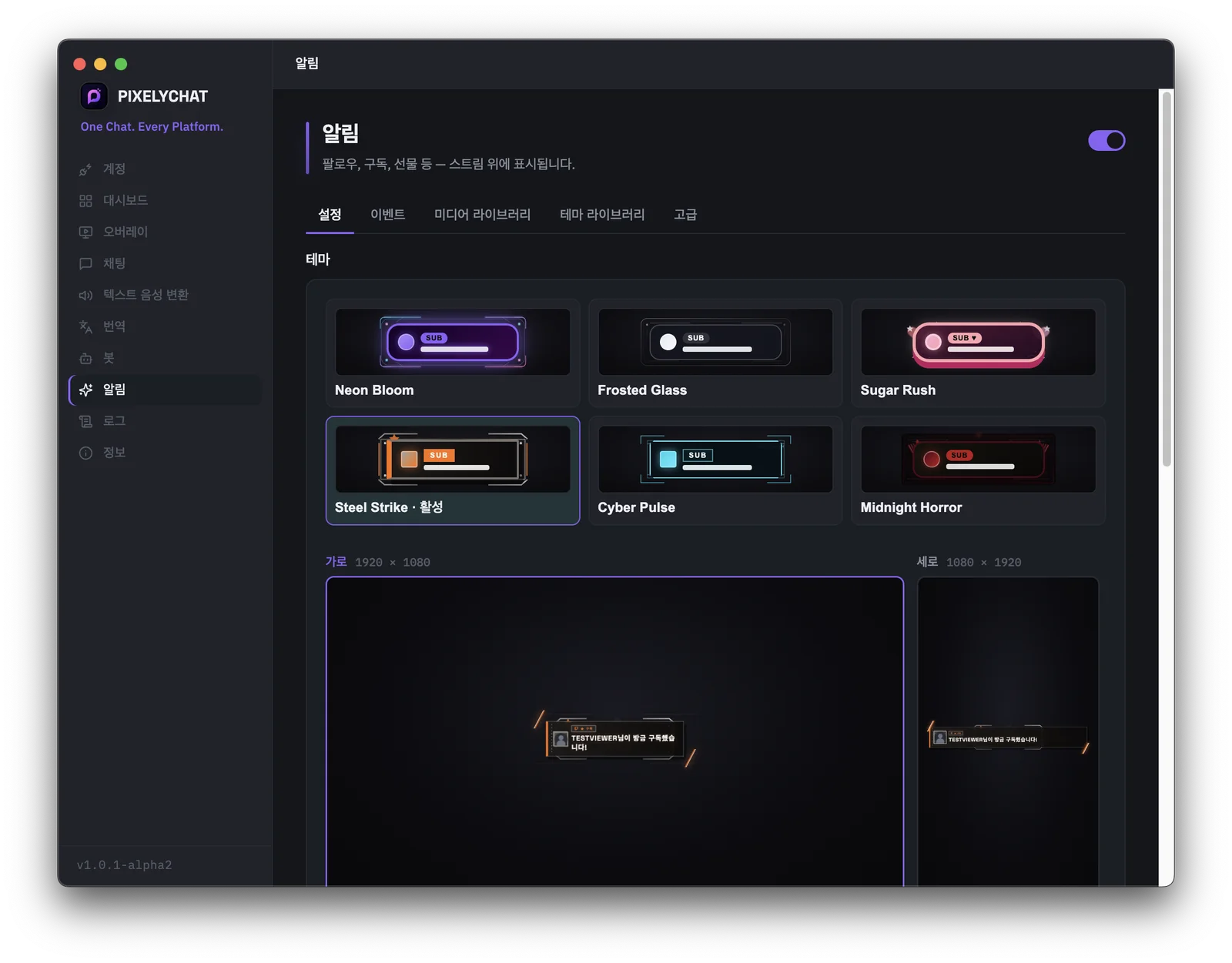The height and width of the screenshot is (963, 1232).
Task: Click the TESTVIEWER alert in portrait preview
Action: point(1008,738)
